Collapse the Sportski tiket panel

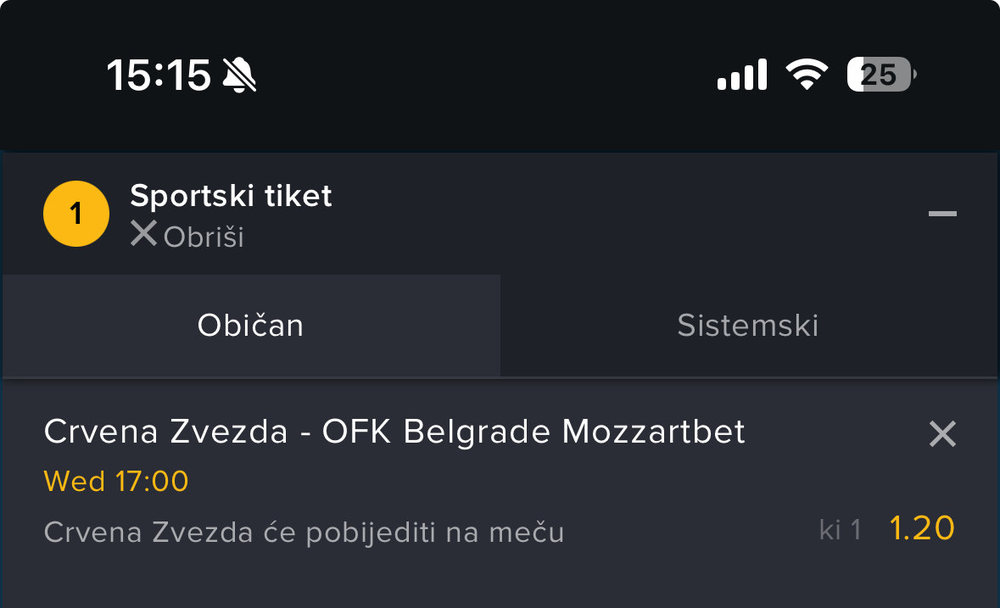[x=942, y=214]
